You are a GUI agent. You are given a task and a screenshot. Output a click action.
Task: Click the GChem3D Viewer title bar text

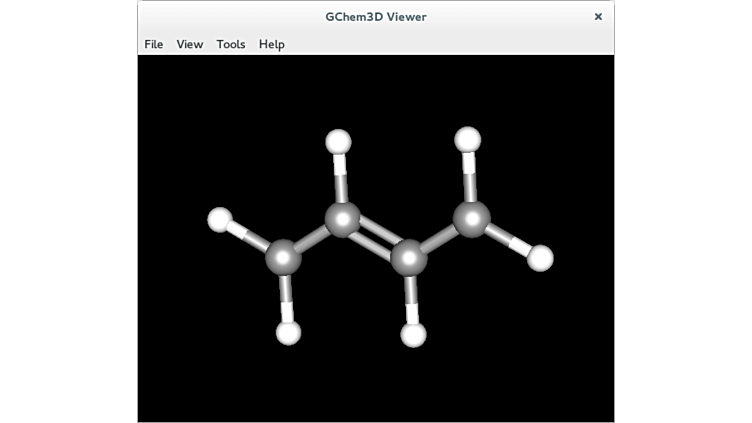click(375, 16)
